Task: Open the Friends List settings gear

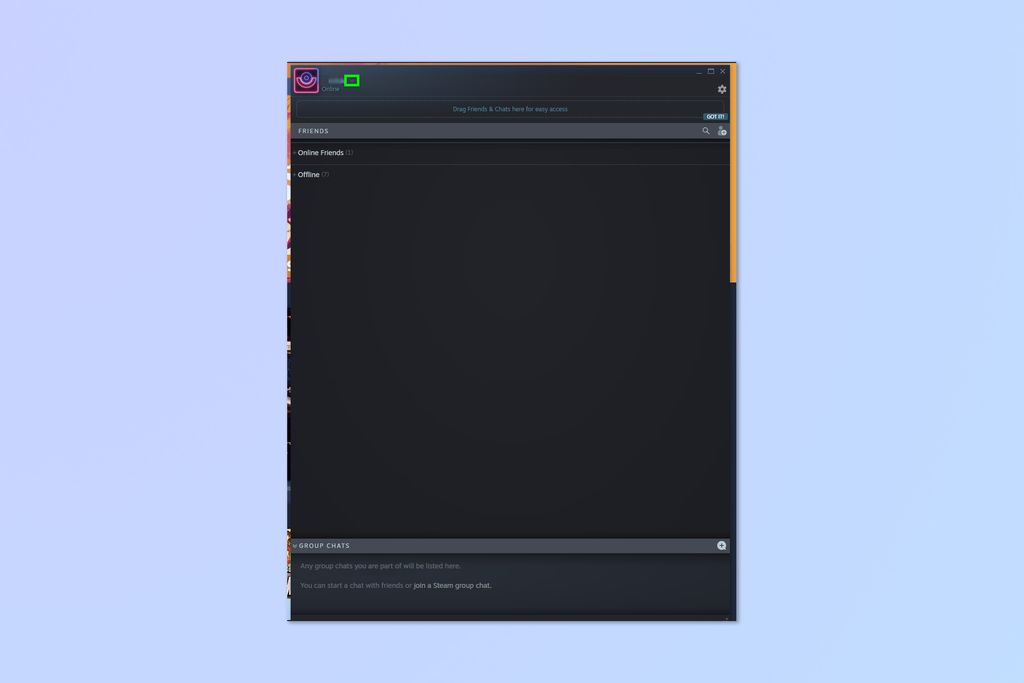Action: (x=721, y=89)
